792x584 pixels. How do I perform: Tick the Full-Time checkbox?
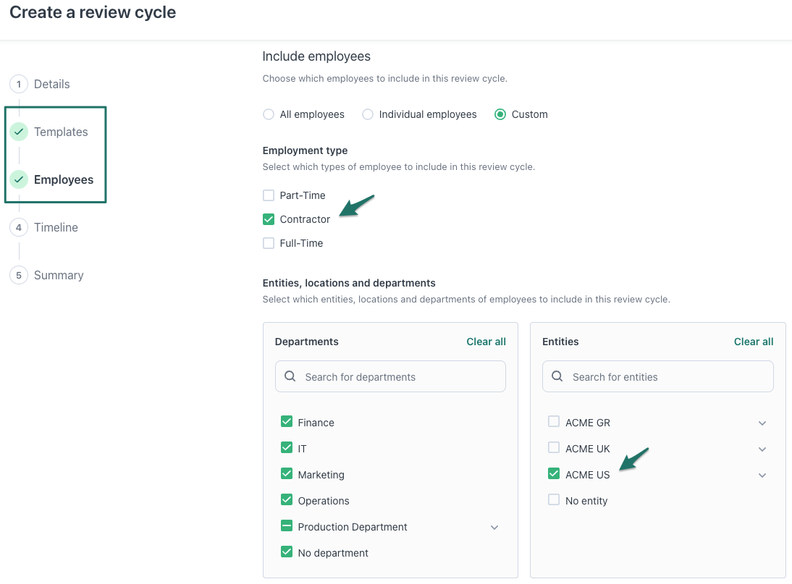pos(268,244)
